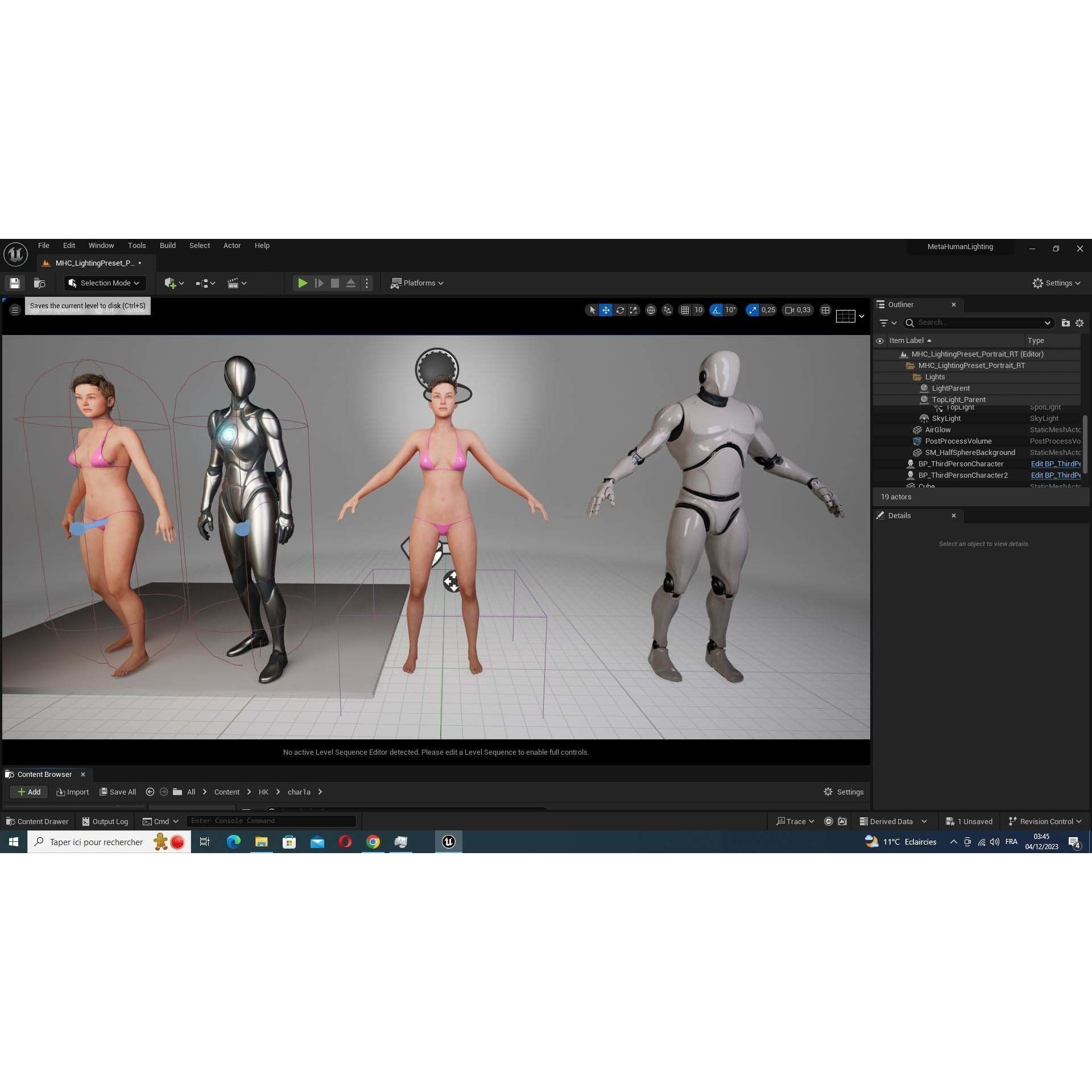Image resolution: width=1092 pixels, height=1092 pixels.
Task: Open Google Chrome from the taskbar
Action: (373, 842)
